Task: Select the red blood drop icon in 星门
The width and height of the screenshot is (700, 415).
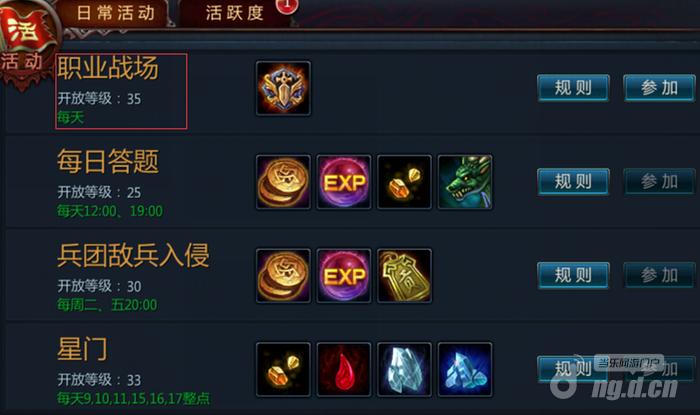Action: pos(344,369)
